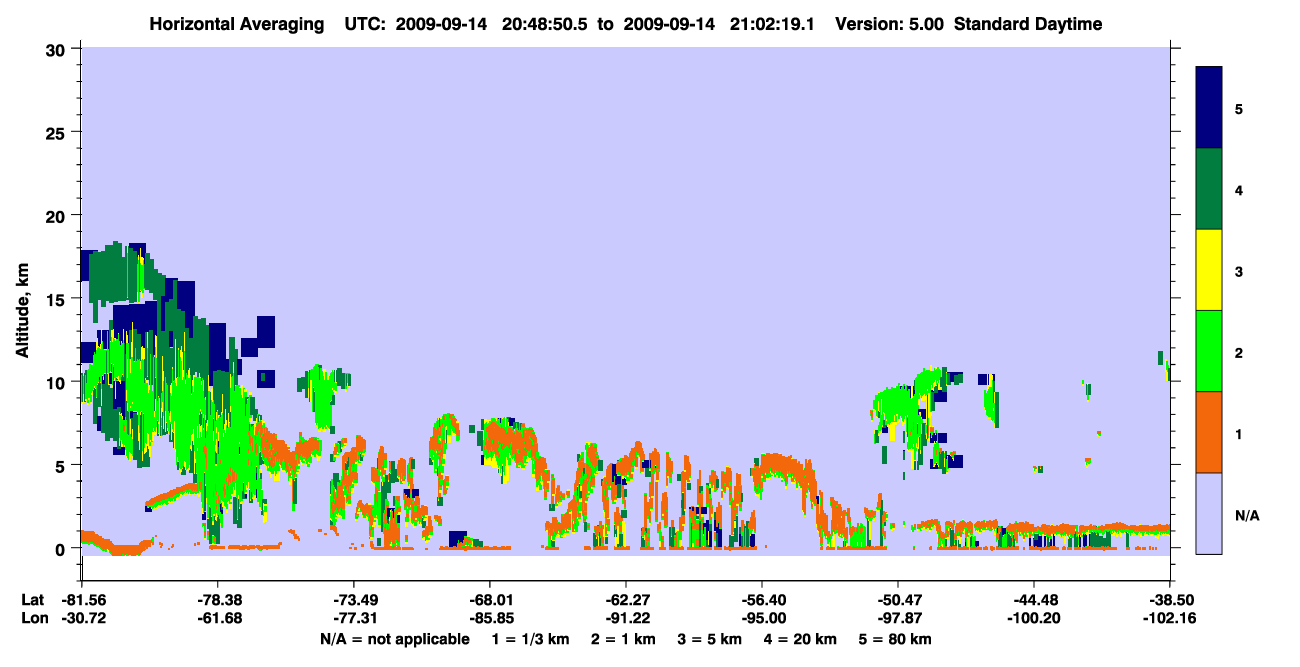This screenshot has height=667, width=1300.
Task: Click the colorbar label '5'
Action: pos(1238,108)
